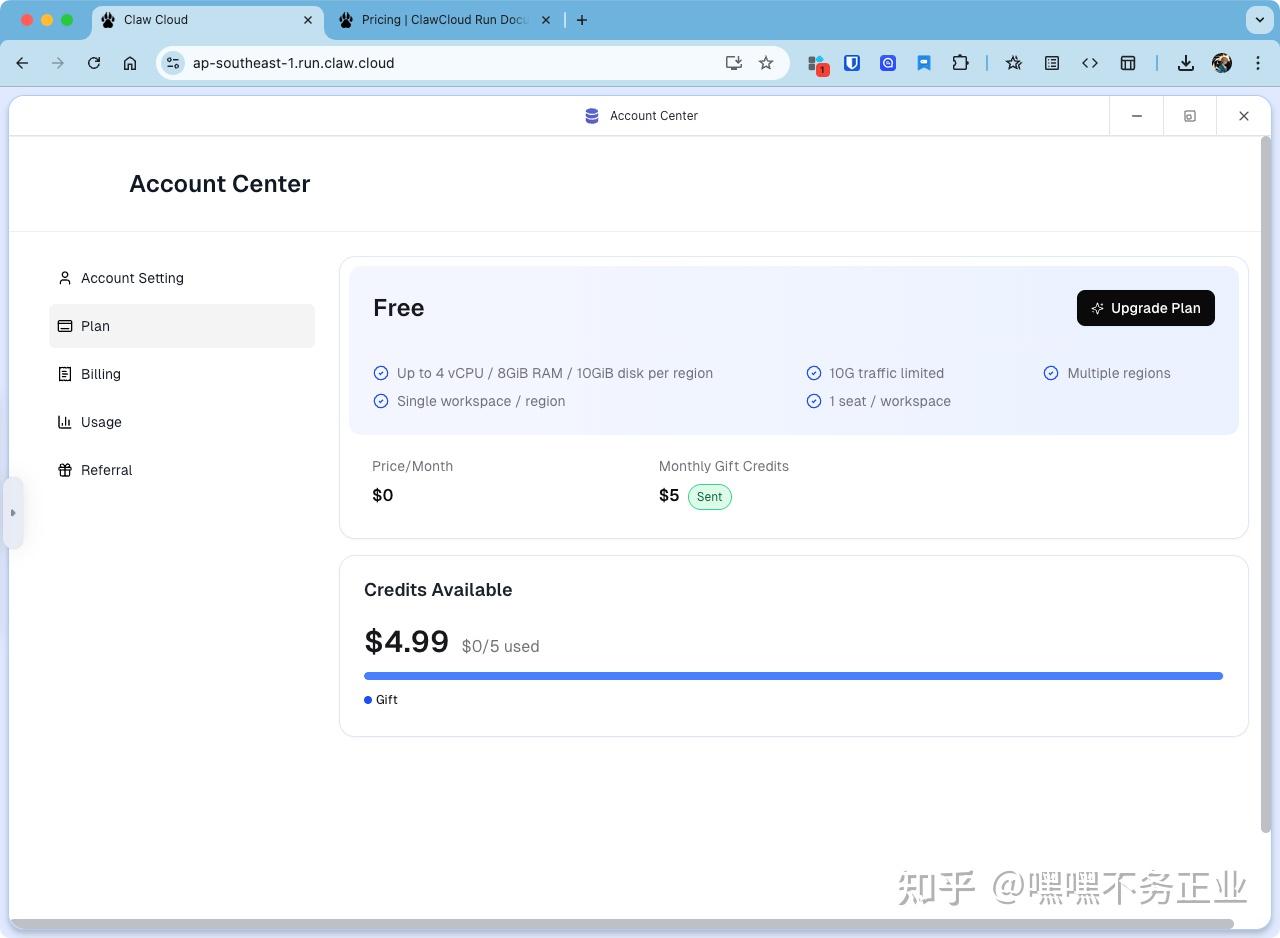This screenshot has height=938, width=1280.
Task: Open a new browser tab
Action: (582, 20)
